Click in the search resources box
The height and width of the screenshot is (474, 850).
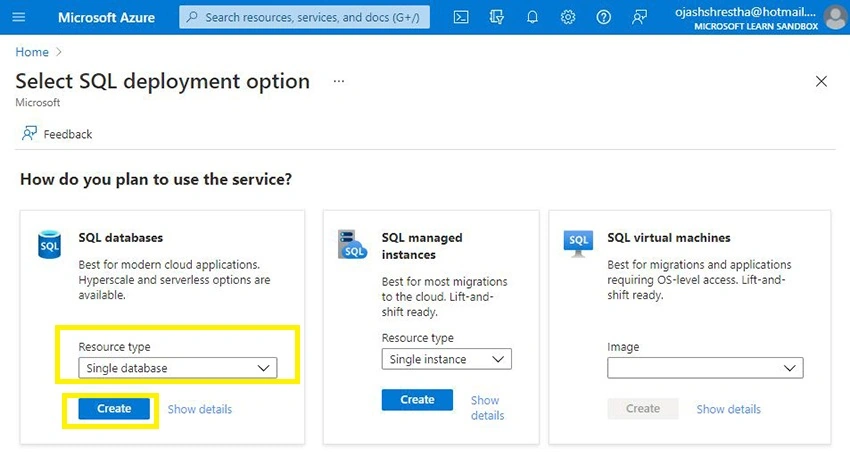pyautogui.click(x=305, y=17)
